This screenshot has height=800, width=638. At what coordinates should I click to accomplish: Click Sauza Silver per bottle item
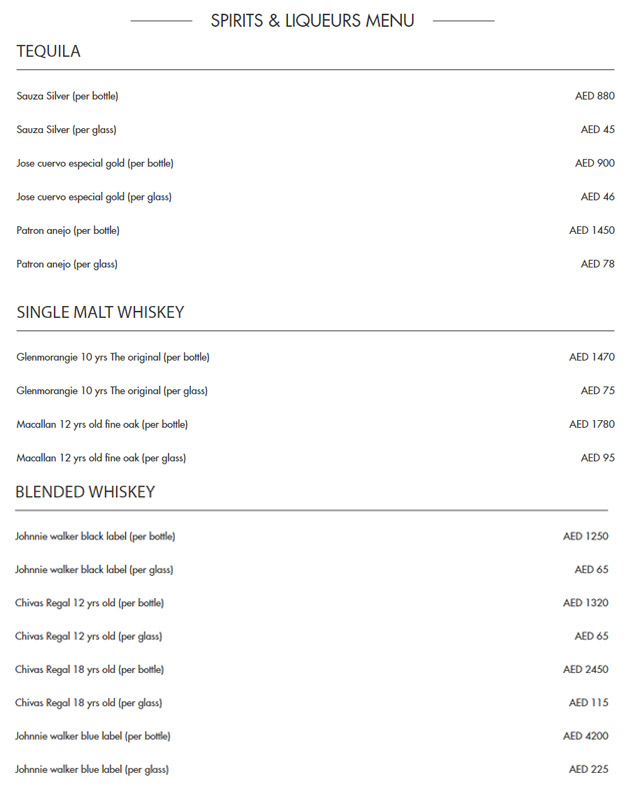coord(67,96)
